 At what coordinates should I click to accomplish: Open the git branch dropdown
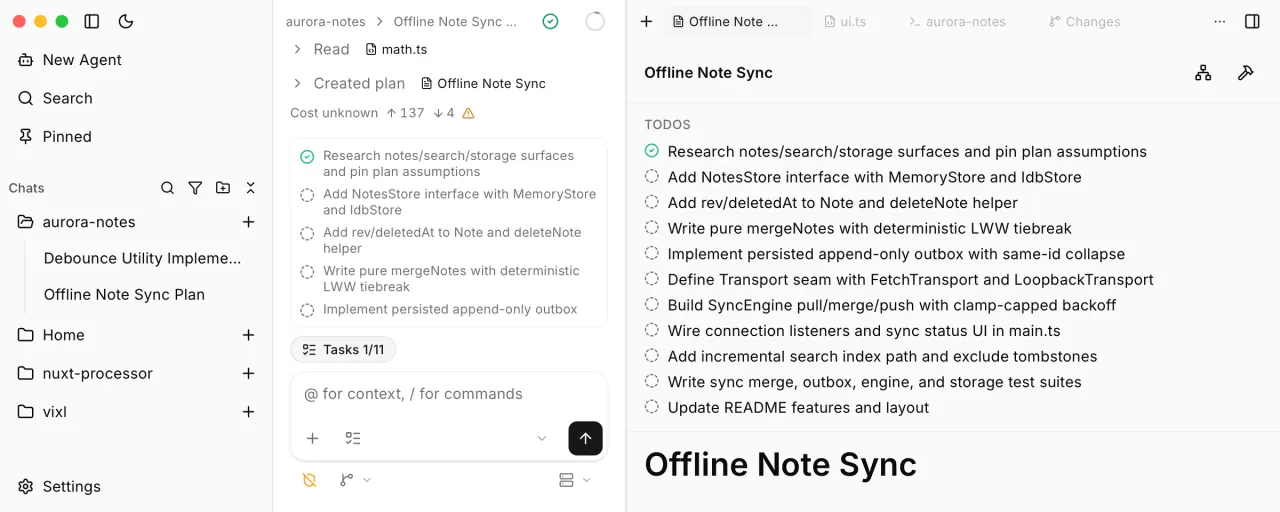pyautogui.click(x=355, y=480)
